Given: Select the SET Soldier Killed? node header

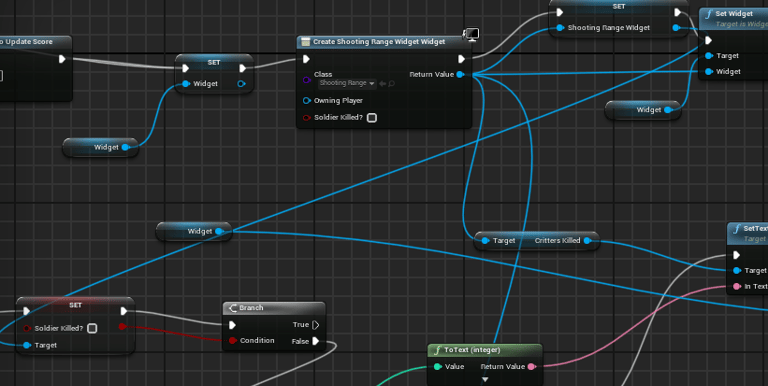Looking at the screenshot, I should coord(75,305).
